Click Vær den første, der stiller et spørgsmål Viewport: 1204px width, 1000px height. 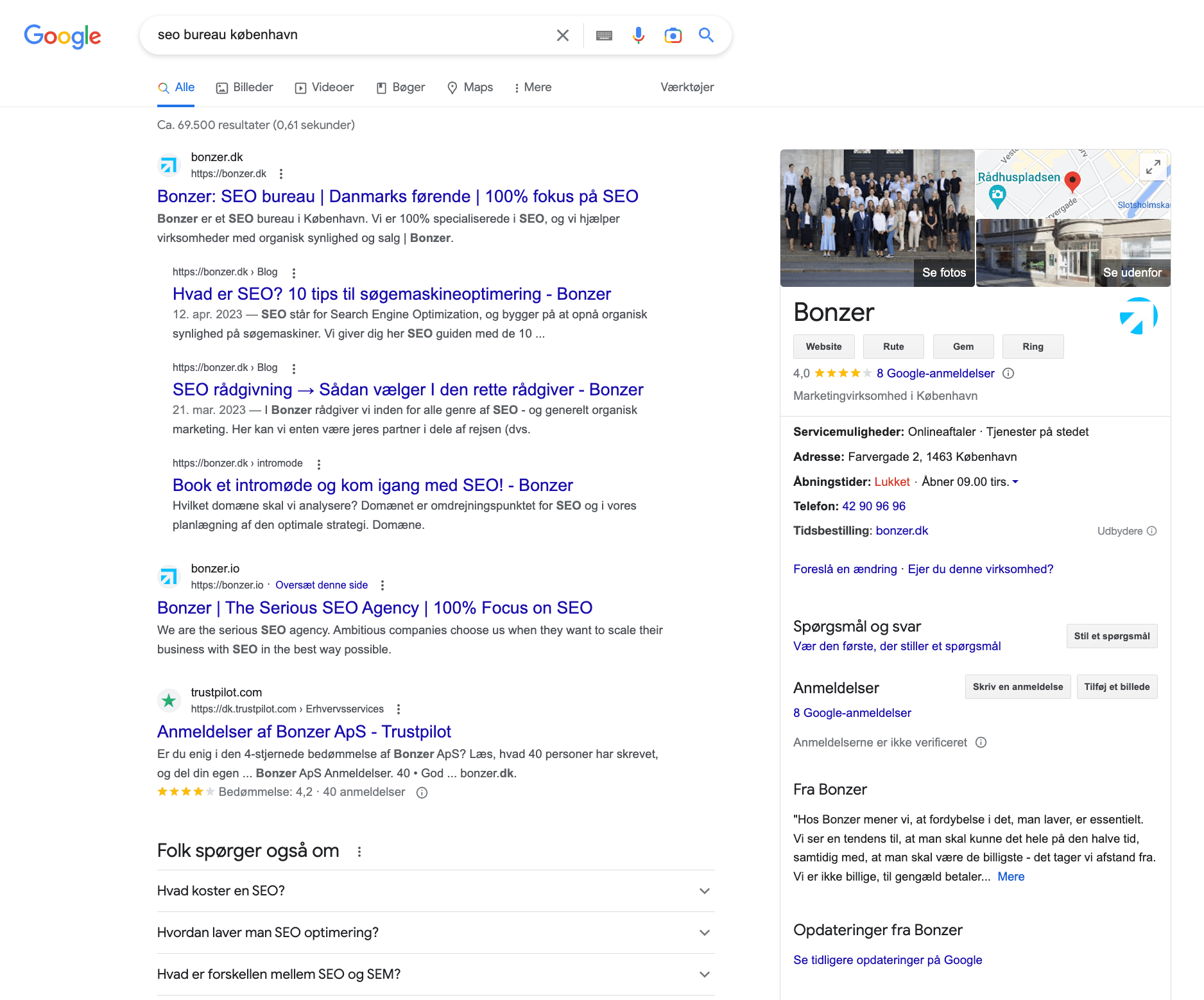click(897, 646)
